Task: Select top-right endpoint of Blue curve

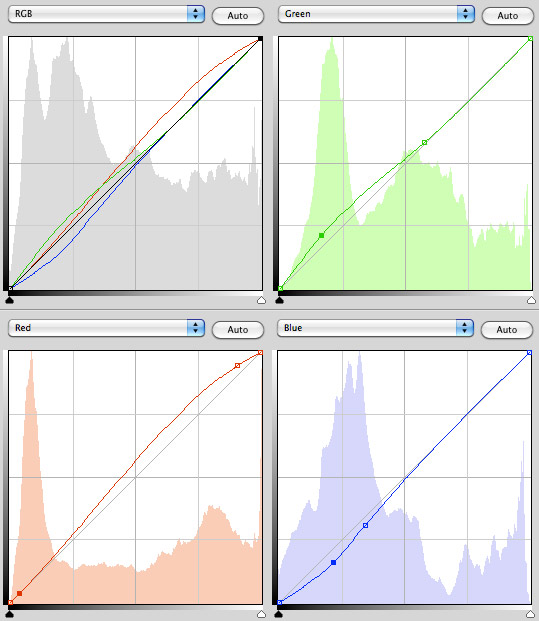Action: pos(529,352)
